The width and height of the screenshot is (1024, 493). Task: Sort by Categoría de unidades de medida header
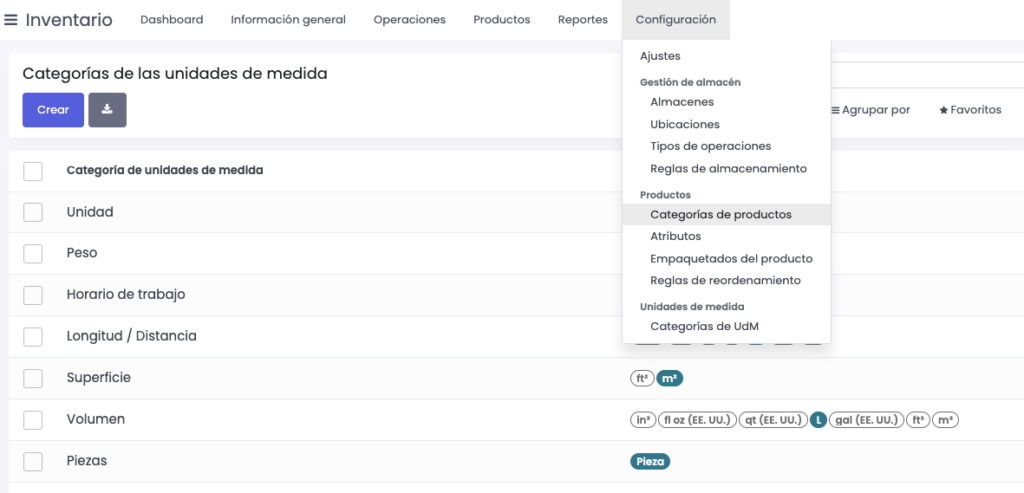pos(165,170)
